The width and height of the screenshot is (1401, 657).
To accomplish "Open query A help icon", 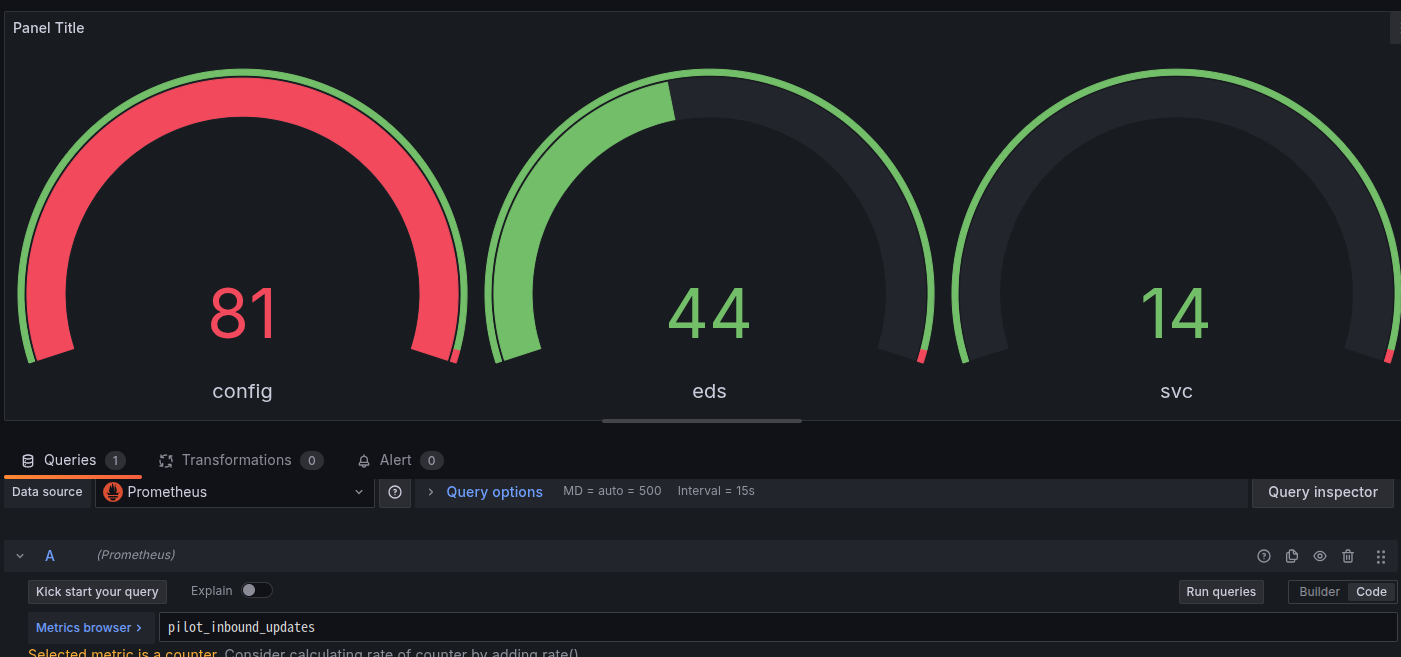I will (1264, 556).
